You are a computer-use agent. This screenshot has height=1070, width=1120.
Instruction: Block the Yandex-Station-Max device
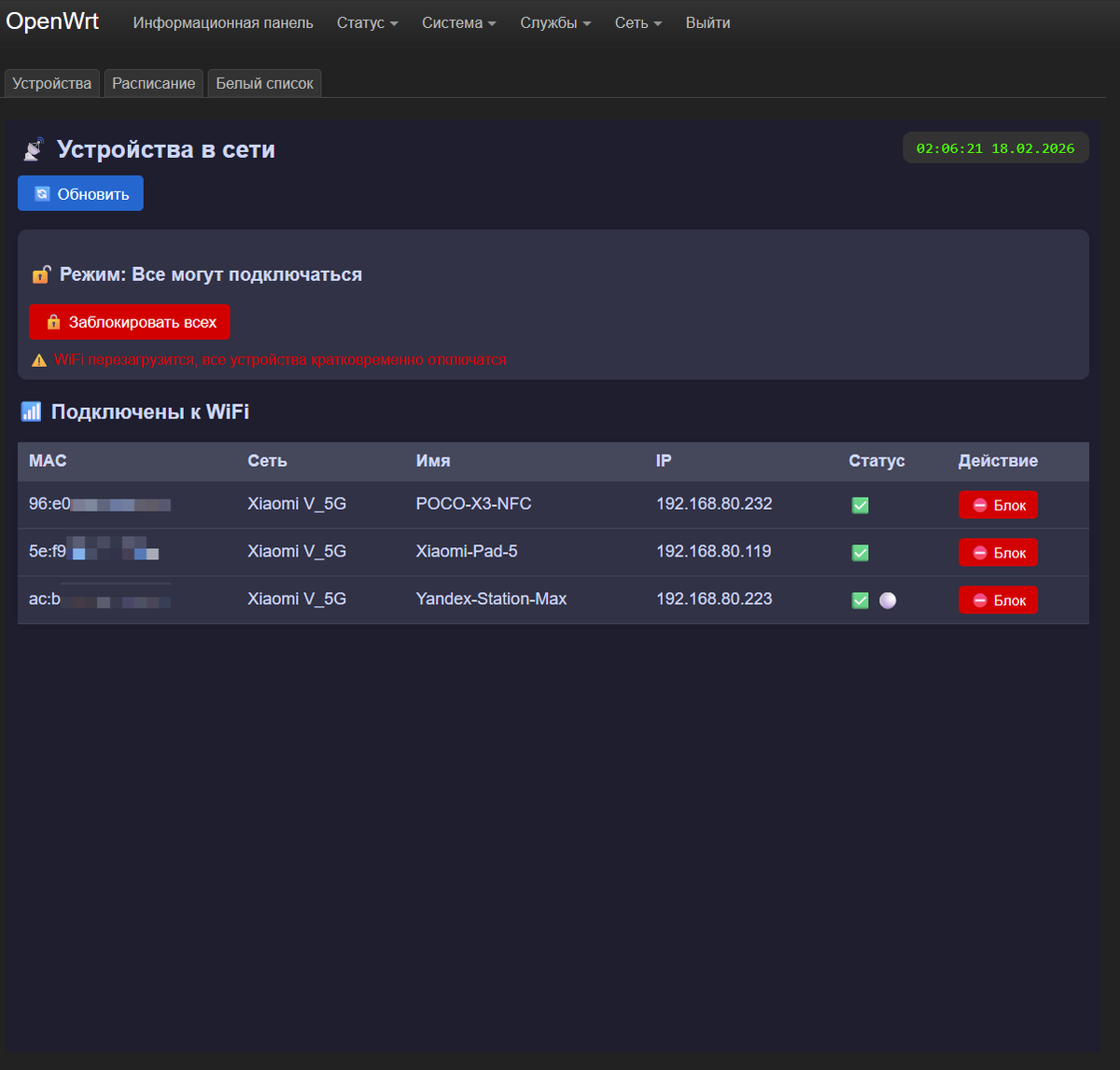click(998, 600)
